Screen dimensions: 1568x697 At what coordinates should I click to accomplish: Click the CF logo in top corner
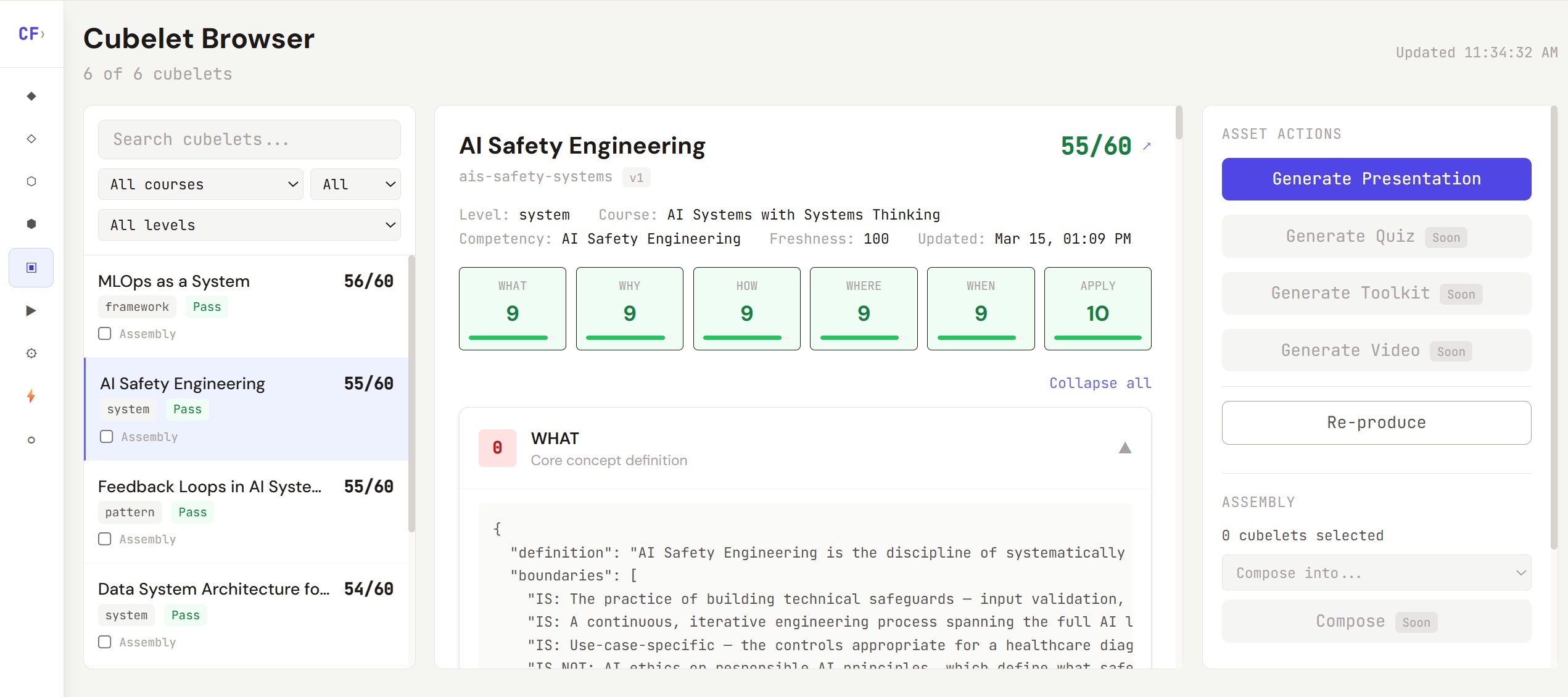[x=31, y=33]
